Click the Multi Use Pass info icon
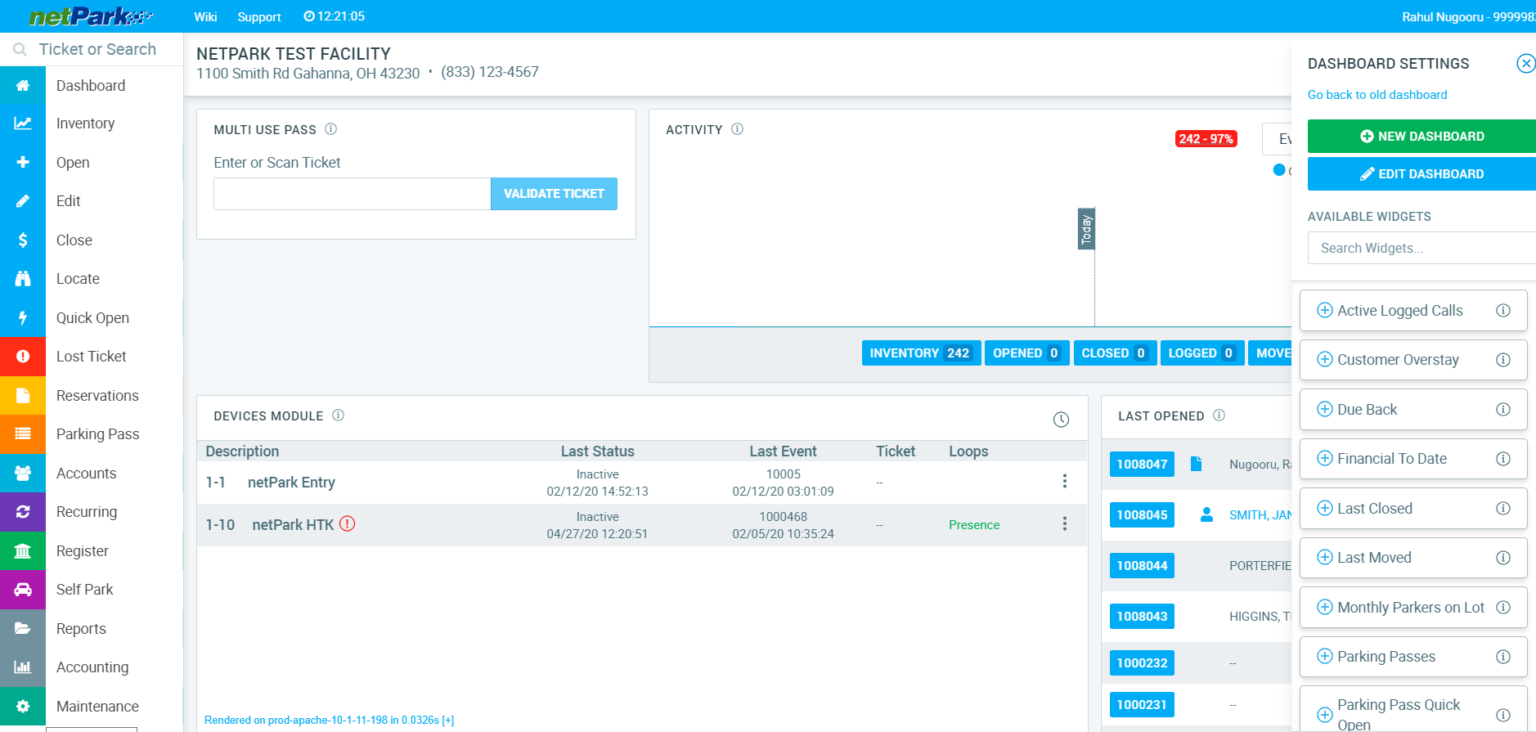The width and height of the screenshot is (1536, 732). [331, 129]
